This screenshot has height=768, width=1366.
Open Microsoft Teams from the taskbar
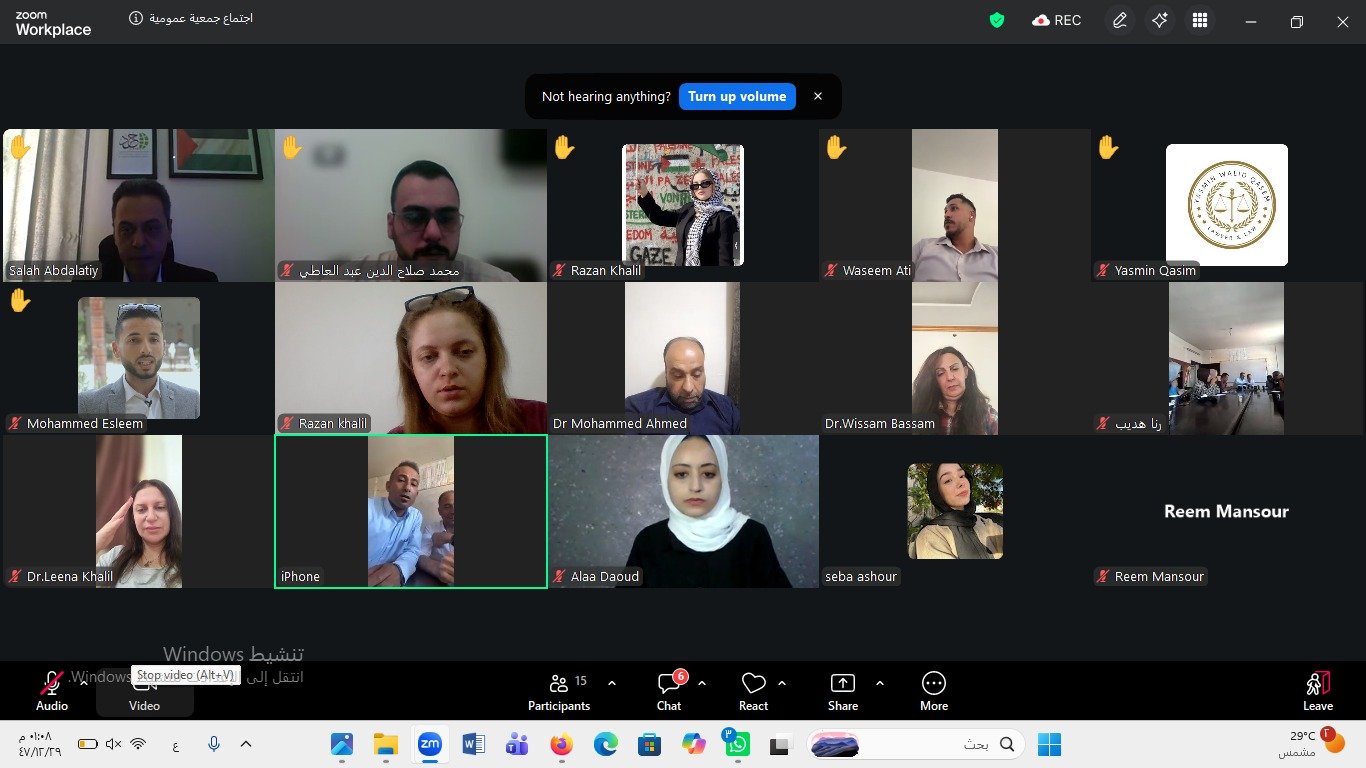pyautogui.click(x=517, y=744)
